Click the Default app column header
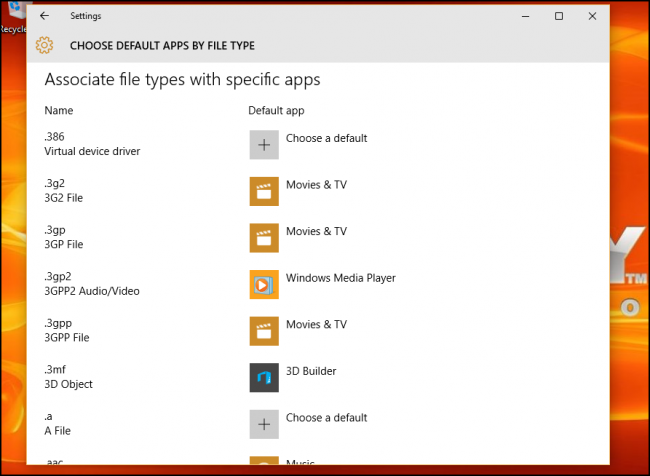The width and height of the screenshot is (650, 476). point(276,111)
